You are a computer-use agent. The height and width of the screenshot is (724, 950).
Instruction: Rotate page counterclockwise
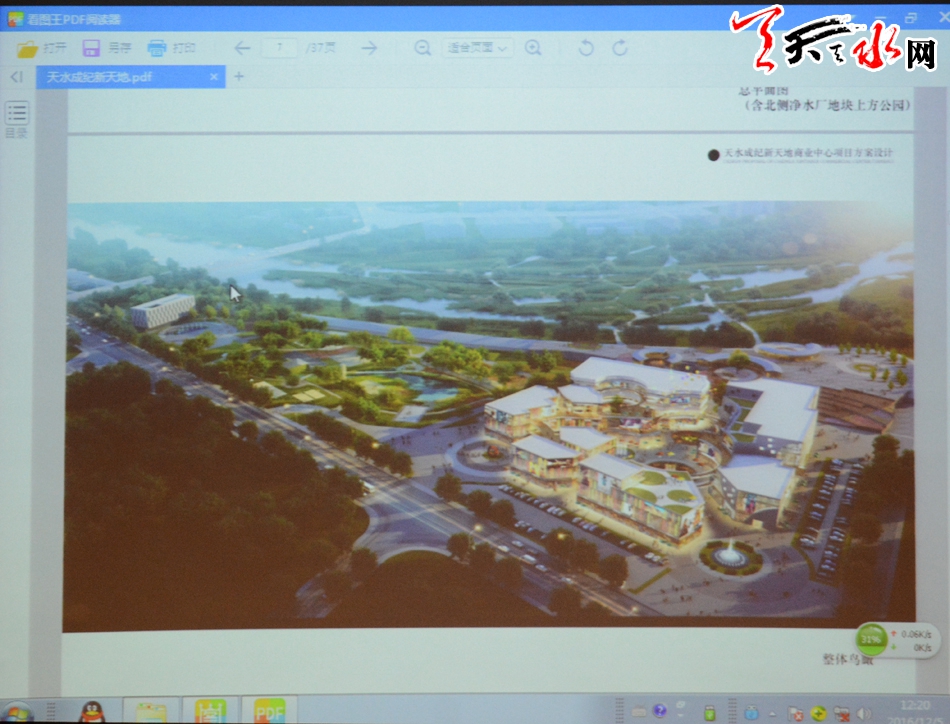point(586,48)
